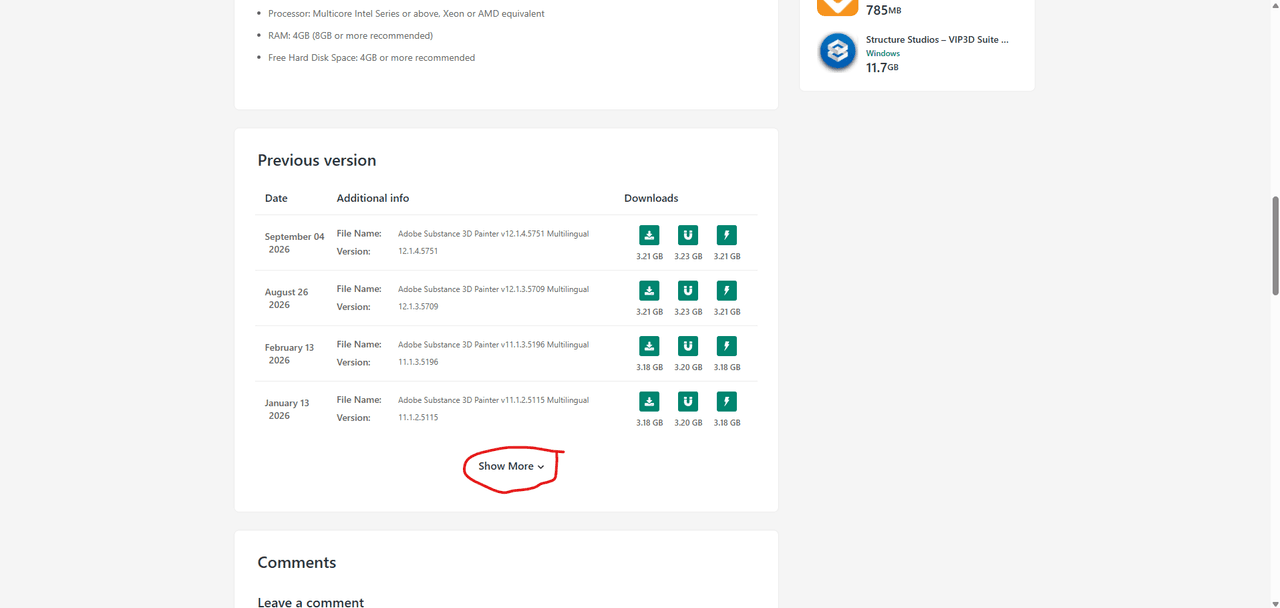The image size is (1280, 608).
Task: Click the date September 04 2026
Action: click(294, 243)
